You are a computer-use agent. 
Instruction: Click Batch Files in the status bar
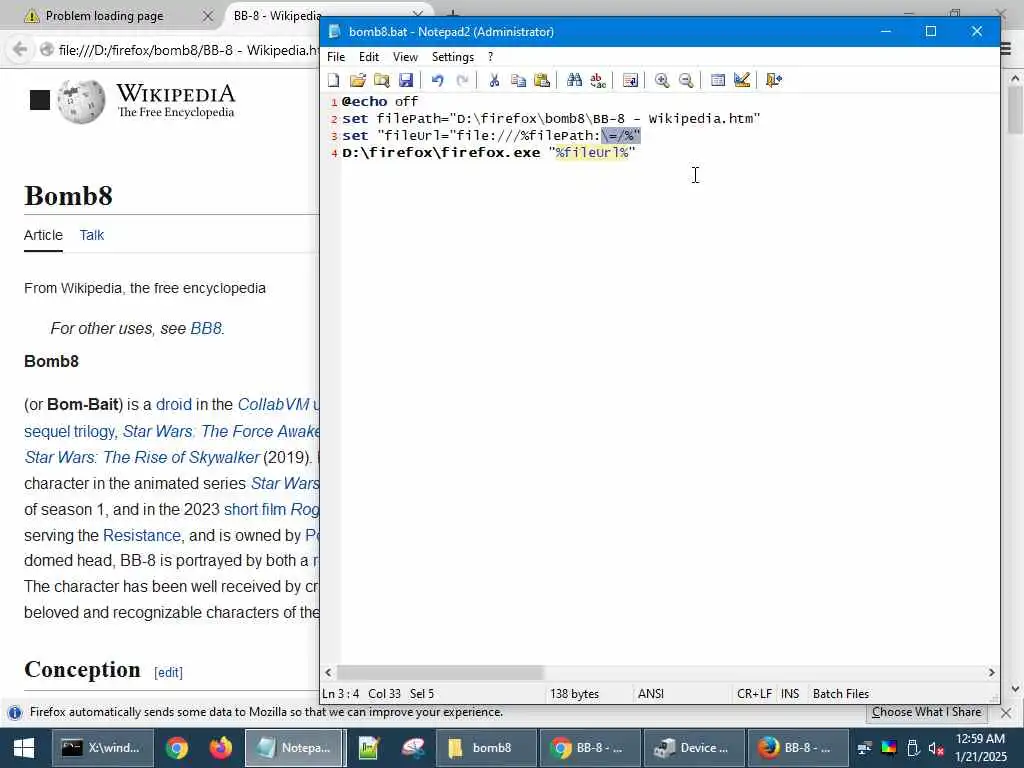[840, 694]
